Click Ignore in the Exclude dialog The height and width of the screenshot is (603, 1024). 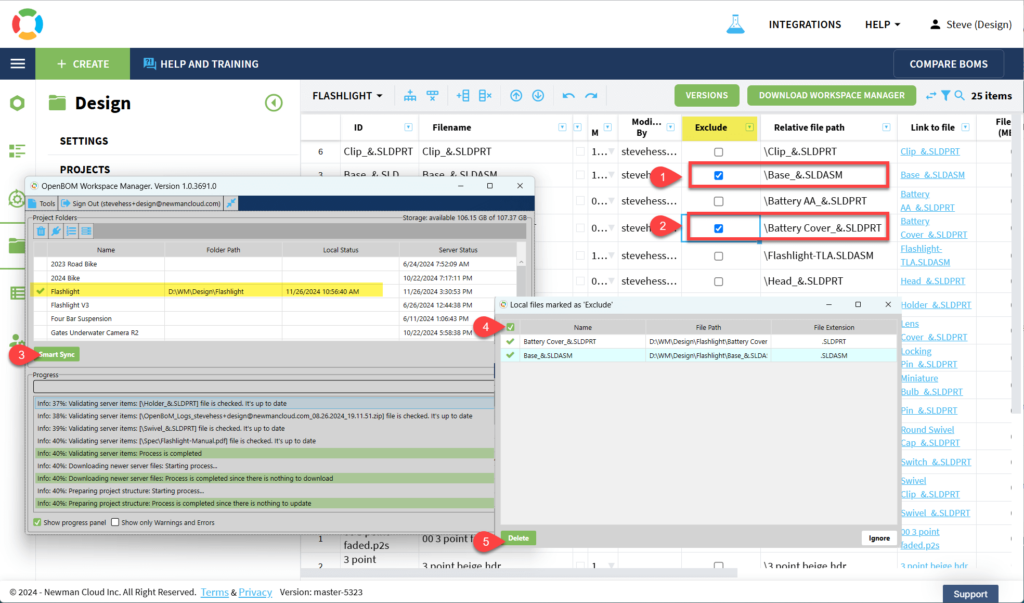[879, 538]
